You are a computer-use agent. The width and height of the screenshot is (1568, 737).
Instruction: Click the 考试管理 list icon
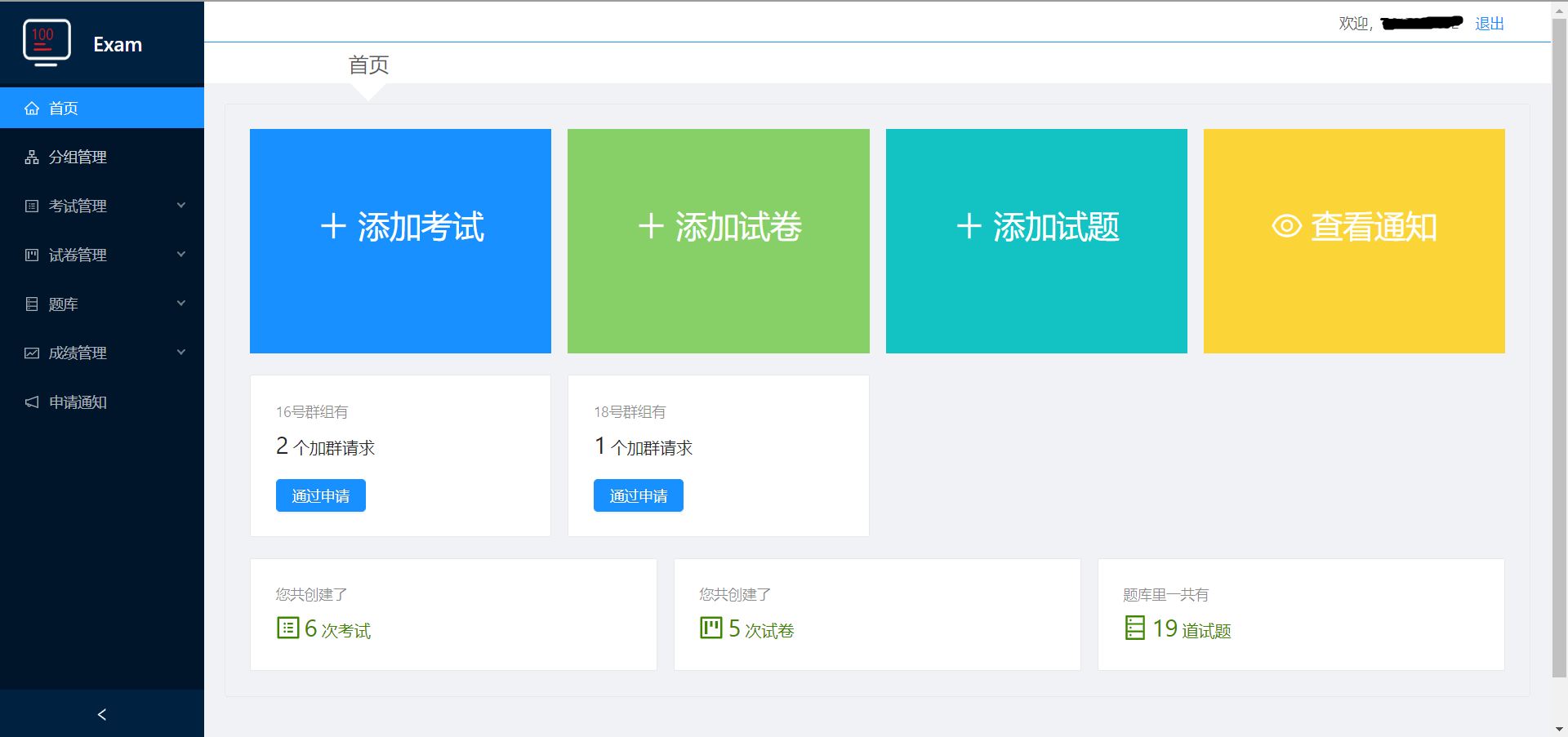pyautogui.click(x=32, y=206)
